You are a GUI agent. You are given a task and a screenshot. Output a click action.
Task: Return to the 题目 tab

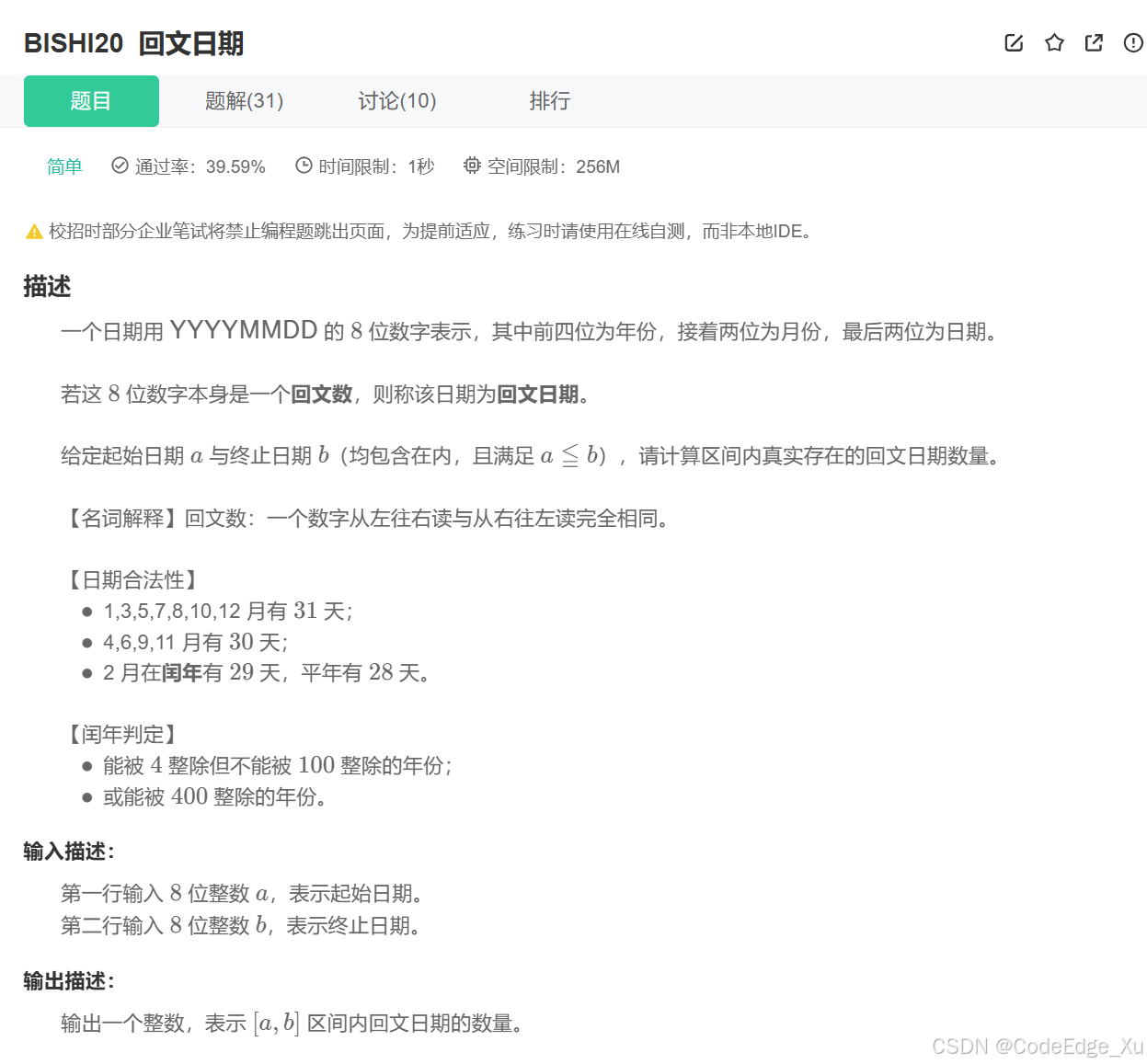click(x=91, y=101)
